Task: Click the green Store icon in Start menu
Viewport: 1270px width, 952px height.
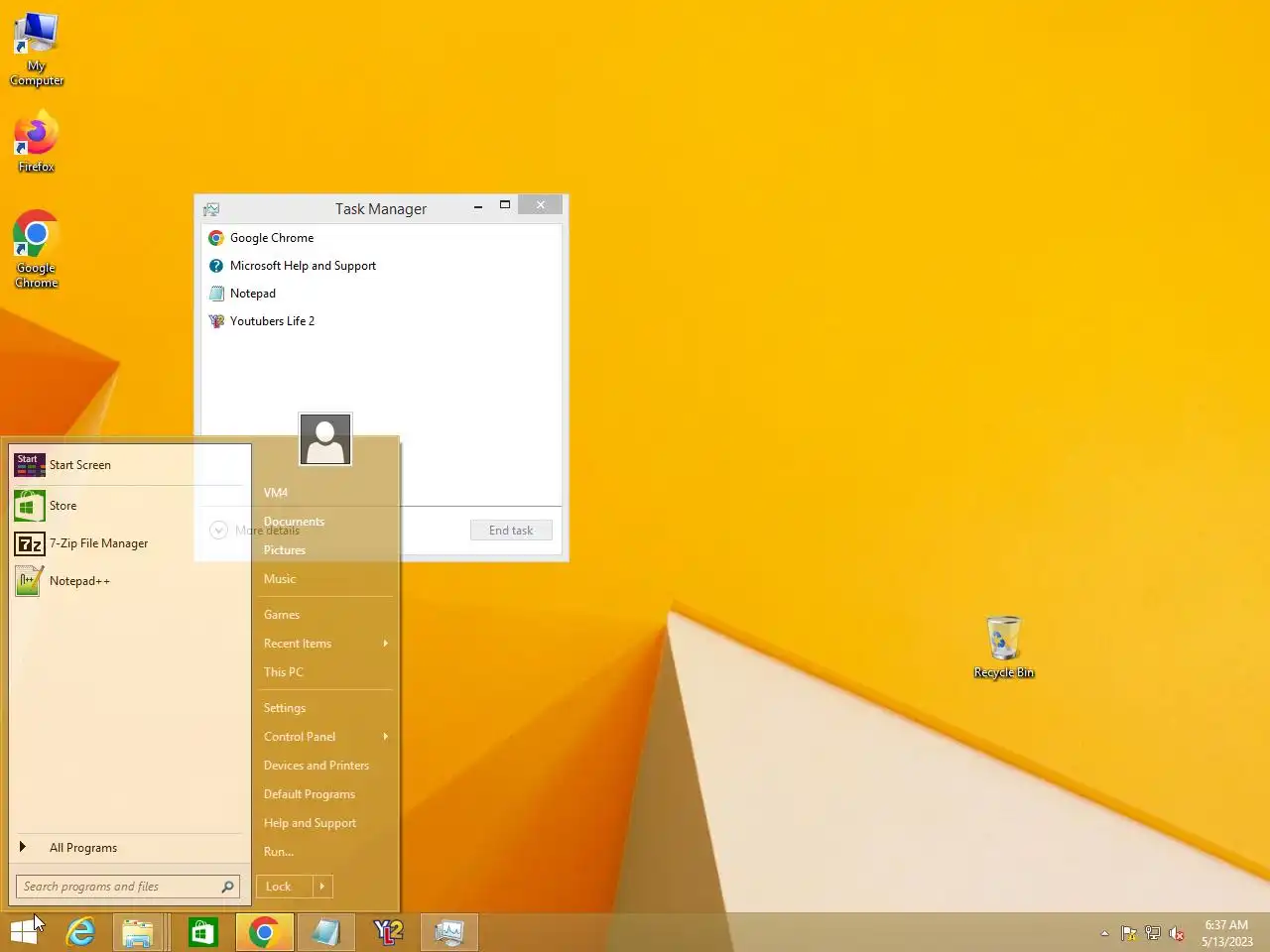Action: pos(29,506)
